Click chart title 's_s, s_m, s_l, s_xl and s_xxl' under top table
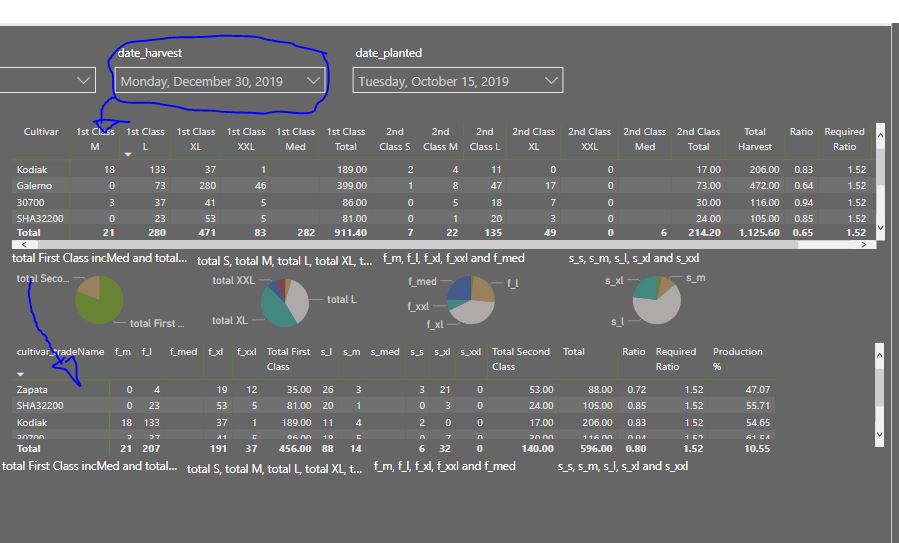This screenshot has width=899, height=543. coord(634,259)
